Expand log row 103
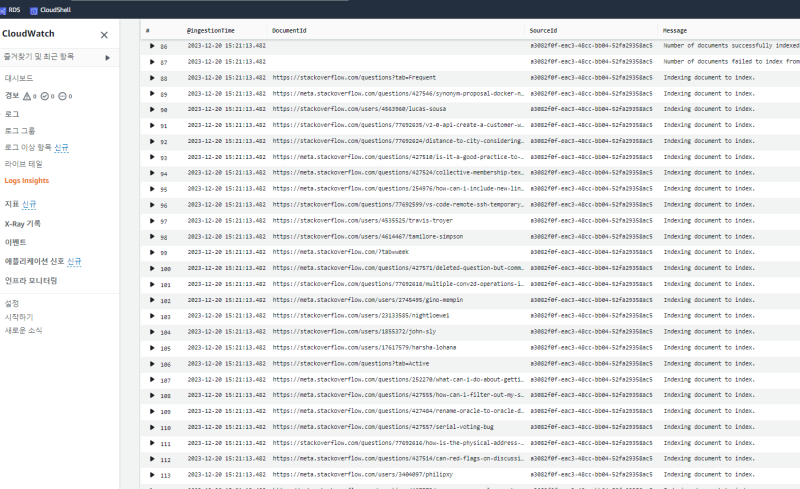The width and height of the screenshot is (800, 489). click(x=152, y=316)
